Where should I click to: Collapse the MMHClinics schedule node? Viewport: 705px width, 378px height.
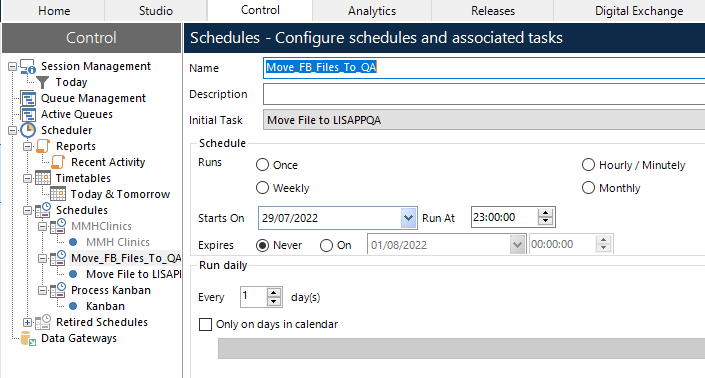[42, 227]
